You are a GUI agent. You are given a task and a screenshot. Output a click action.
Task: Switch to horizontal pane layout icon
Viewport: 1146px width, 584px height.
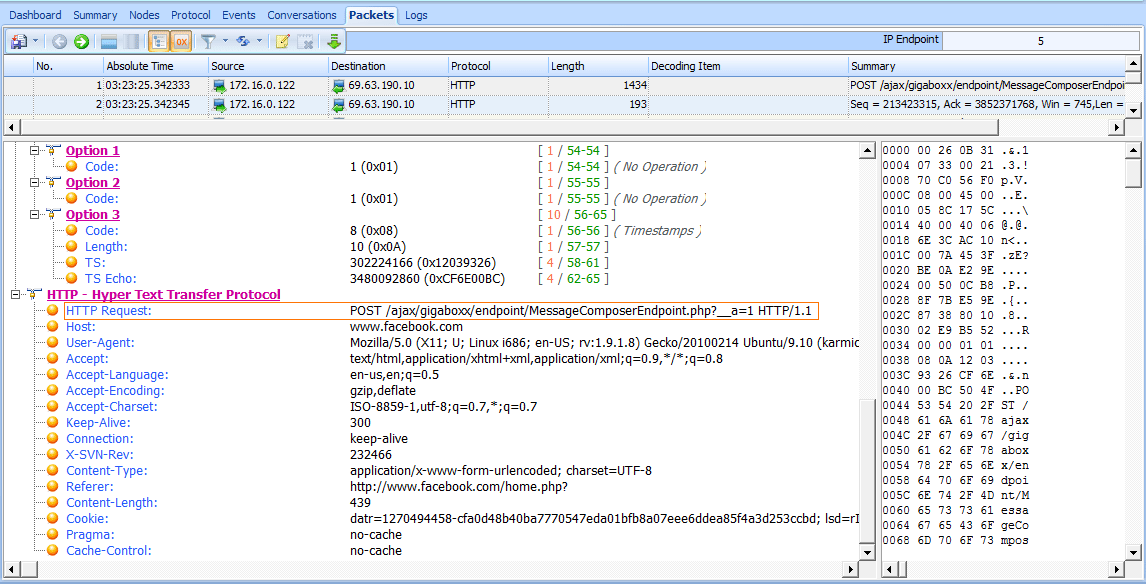(110, 42)
